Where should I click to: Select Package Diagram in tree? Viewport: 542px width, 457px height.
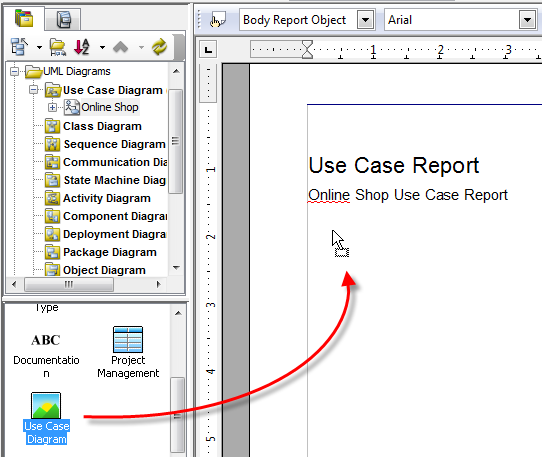pos(110,252)
